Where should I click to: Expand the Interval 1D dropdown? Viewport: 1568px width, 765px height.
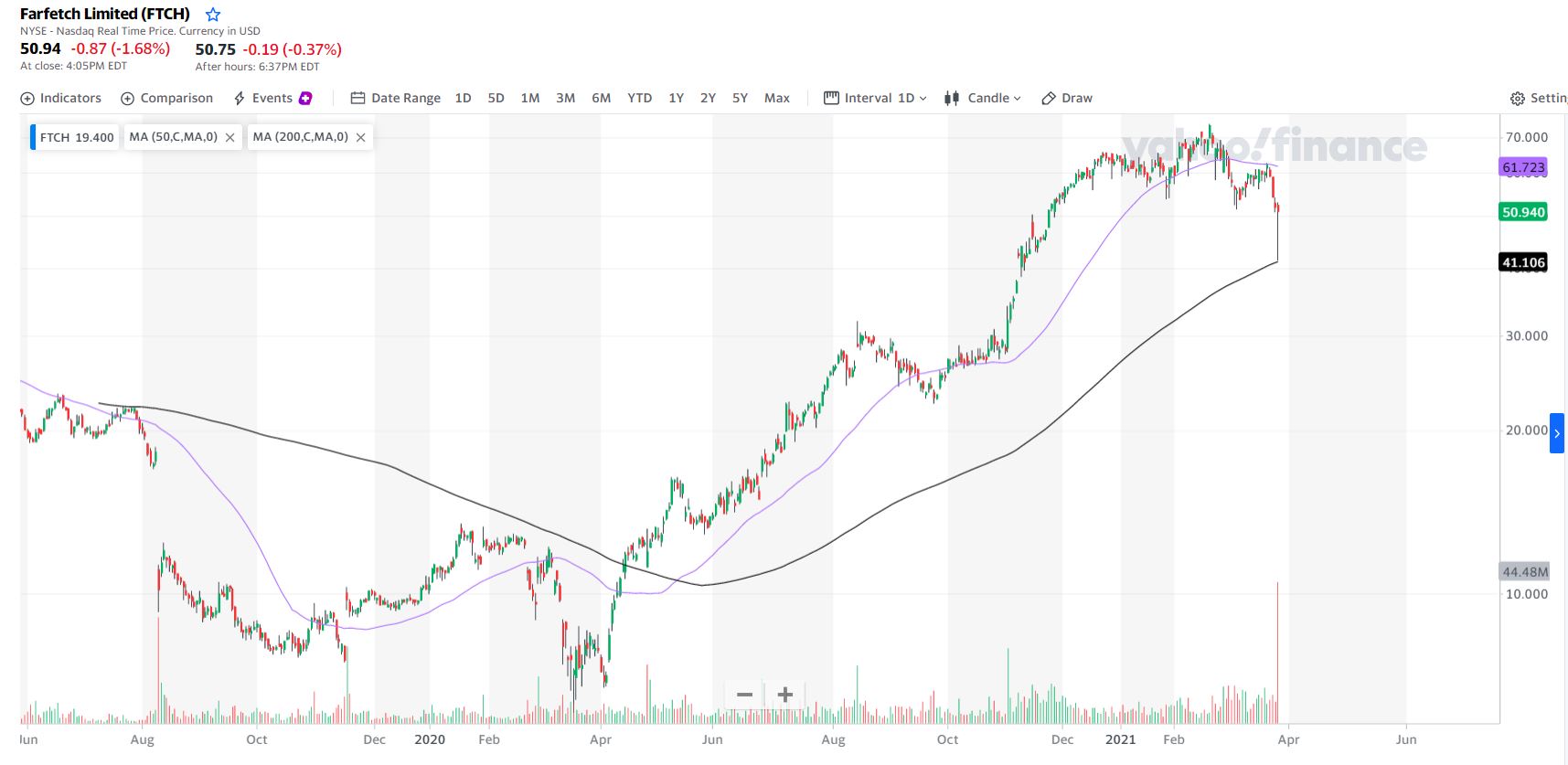(x=876, y=98)
